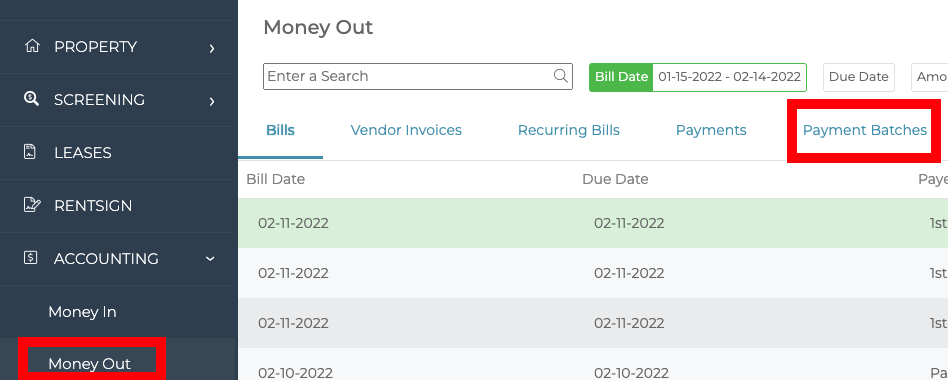The width and height of the screenshot is (948, 380).
Task: Sort by the Bill Date column header
Action: click(276, 179)
